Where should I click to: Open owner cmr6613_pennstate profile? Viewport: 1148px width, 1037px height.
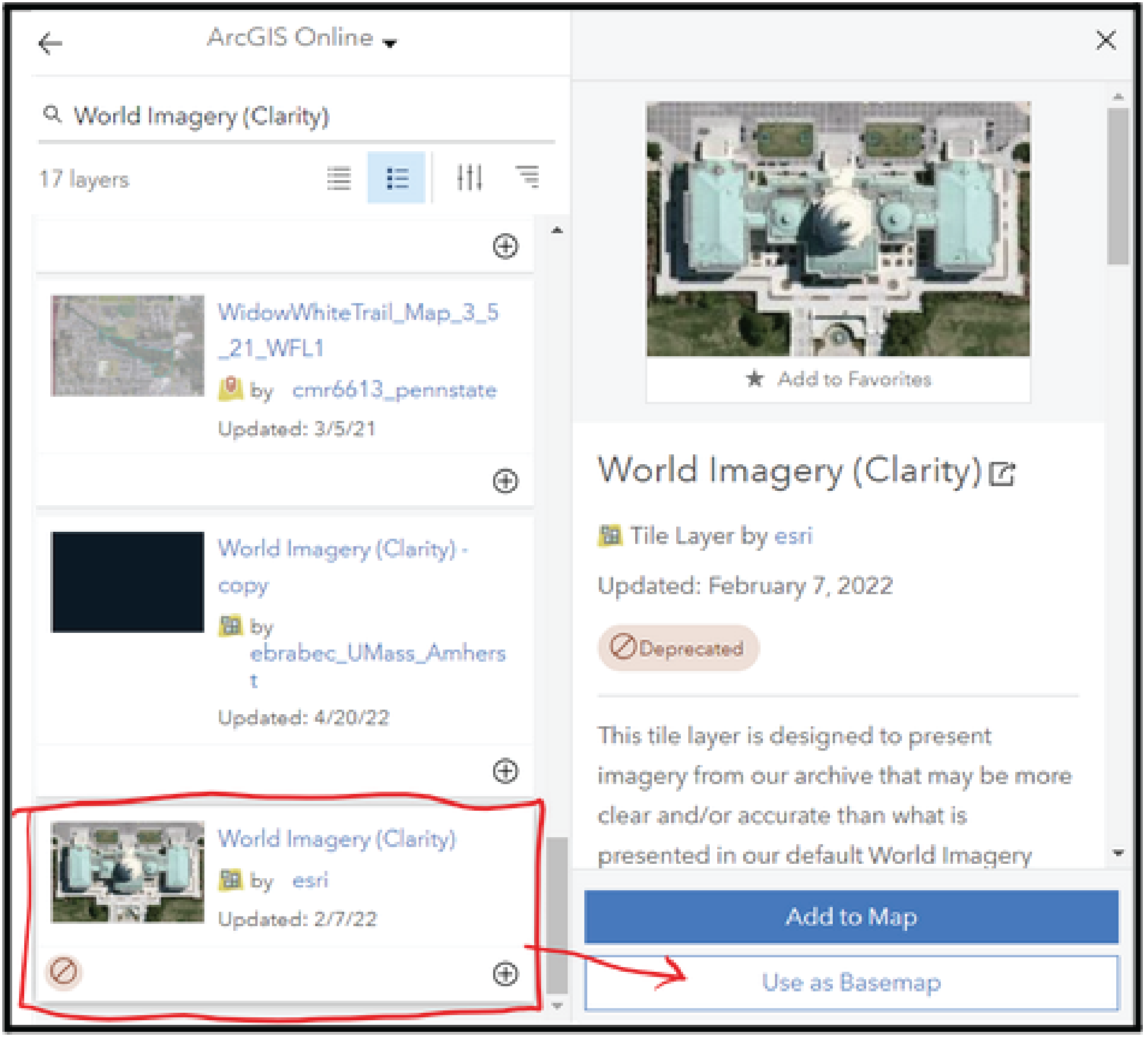pyautogui.click(x=394, y=390)
